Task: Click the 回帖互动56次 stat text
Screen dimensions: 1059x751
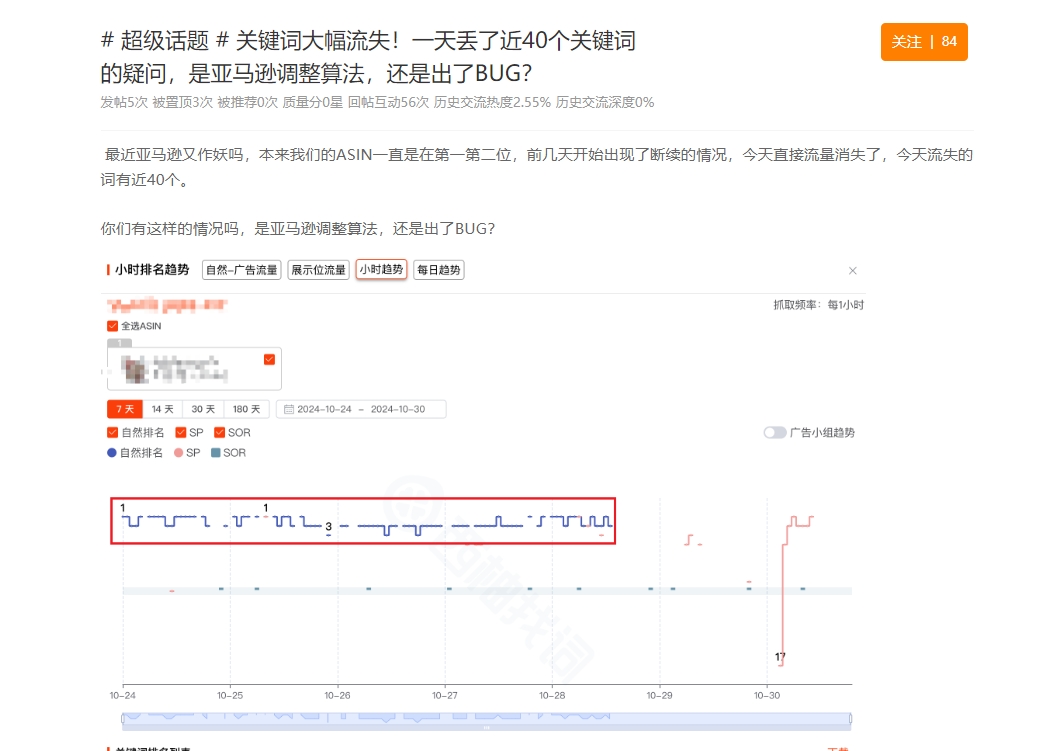Action: tap(388, 102)
